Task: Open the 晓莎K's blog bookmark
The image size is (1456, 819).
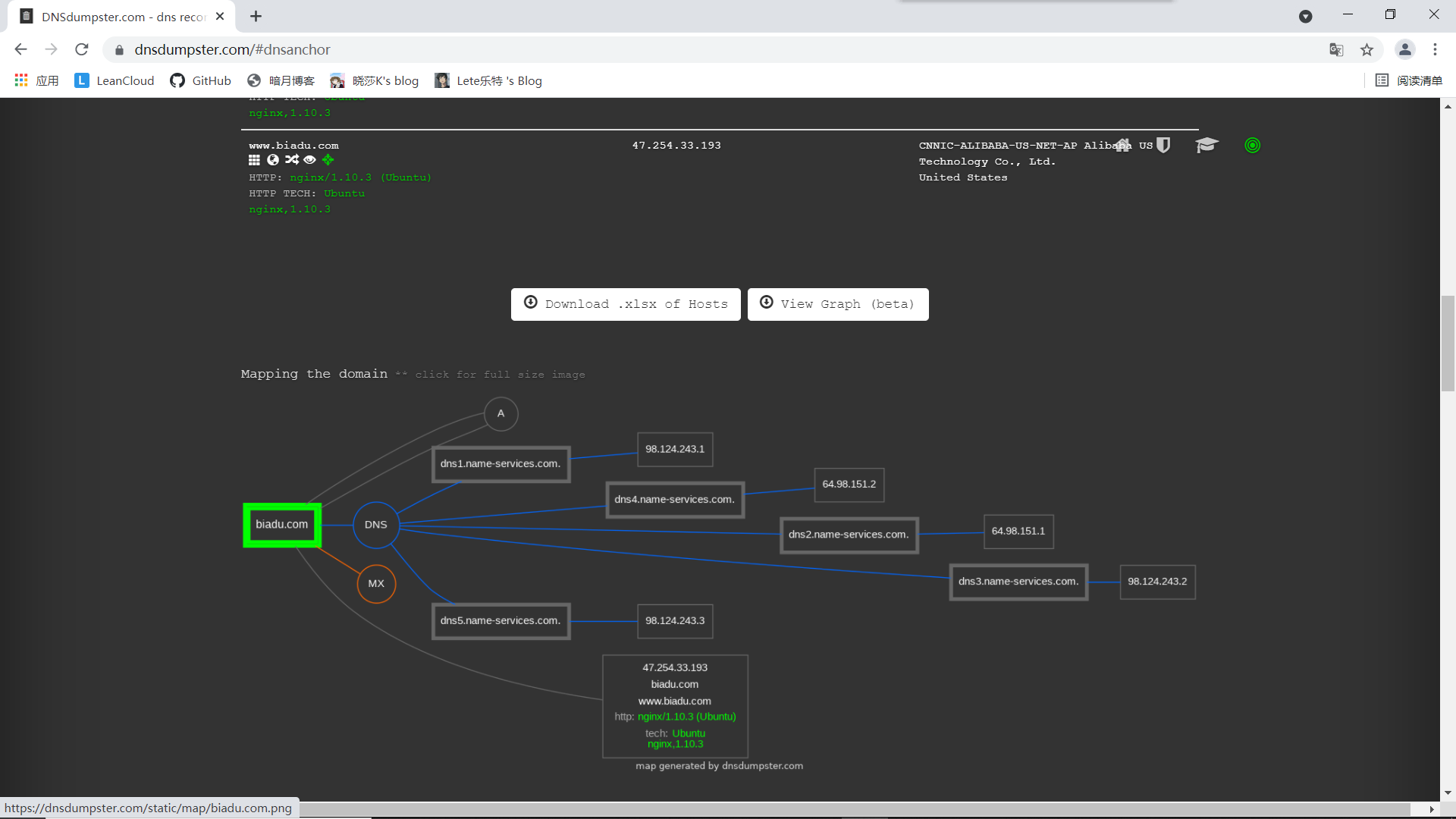Action: coord(375,80)
